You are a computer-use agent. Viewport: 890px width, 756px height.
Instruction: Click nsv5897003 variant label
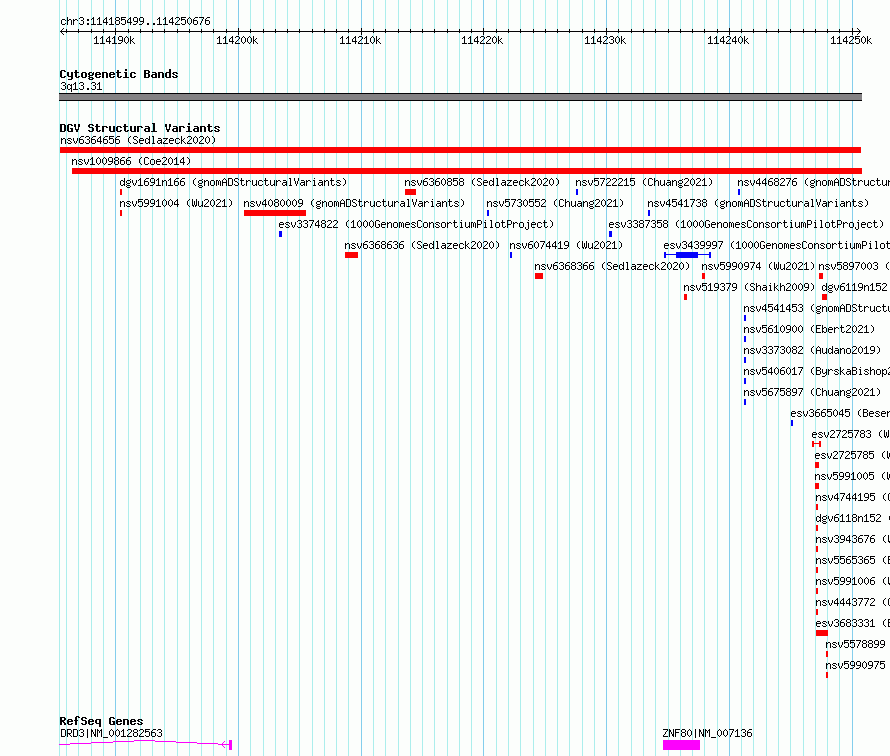click(854, 266)
